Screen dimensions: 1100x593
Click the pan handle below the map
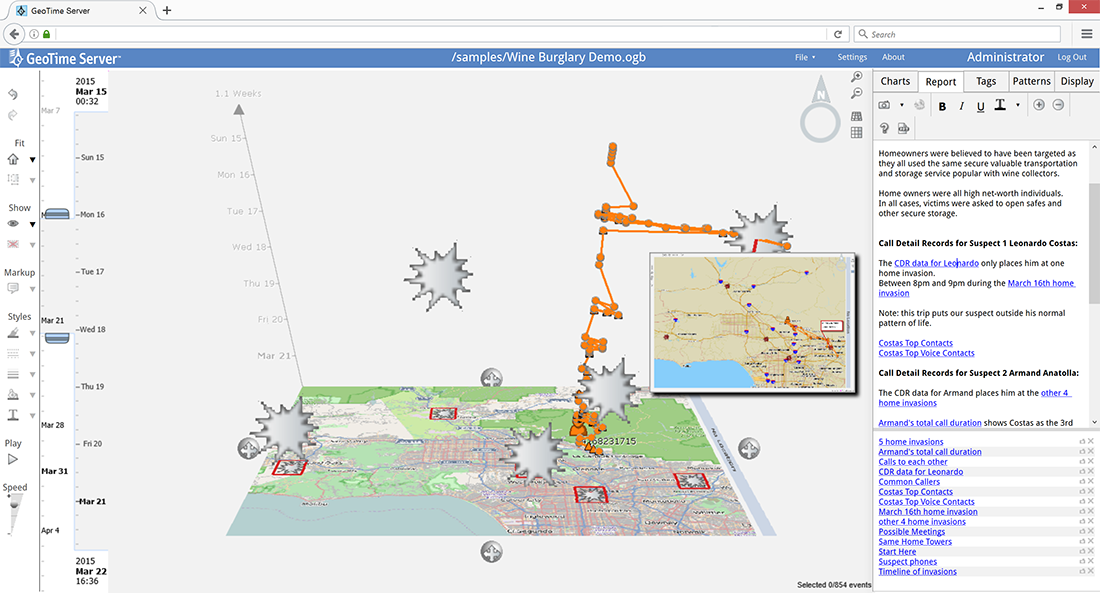(491, 552)
